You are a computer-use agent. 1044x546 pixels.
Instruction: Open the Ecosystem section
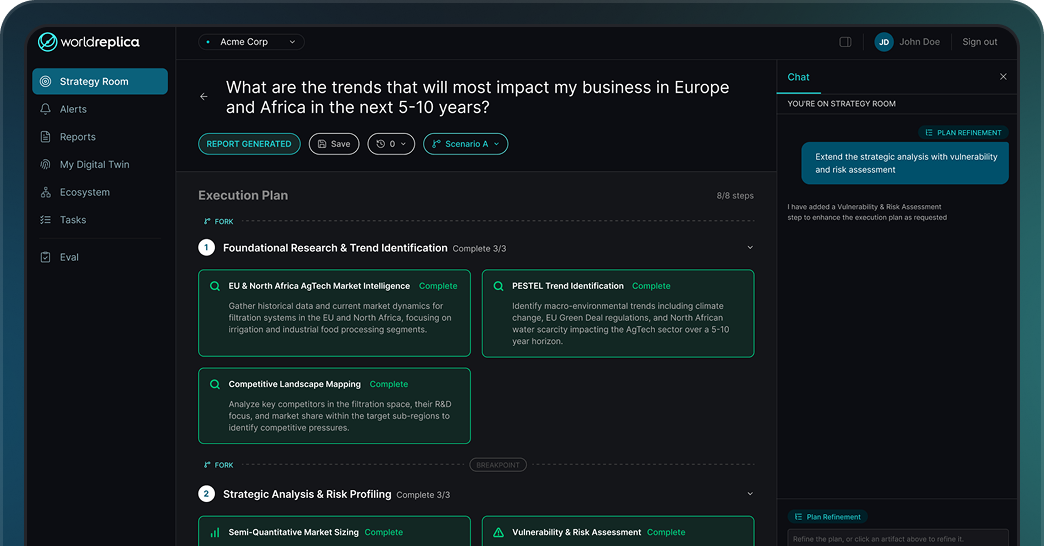(x=85, y=192)
